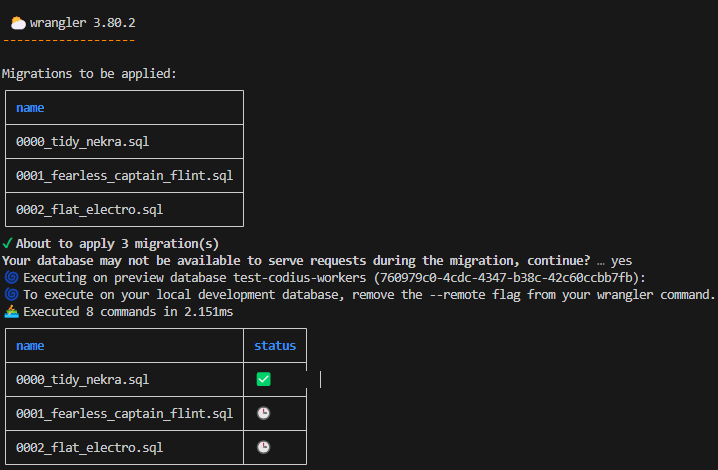Viewport: 718px width, 470px height.
Task: Click the 'About to apply 3 migration(s)' text
Action: (x=117, y=244)
